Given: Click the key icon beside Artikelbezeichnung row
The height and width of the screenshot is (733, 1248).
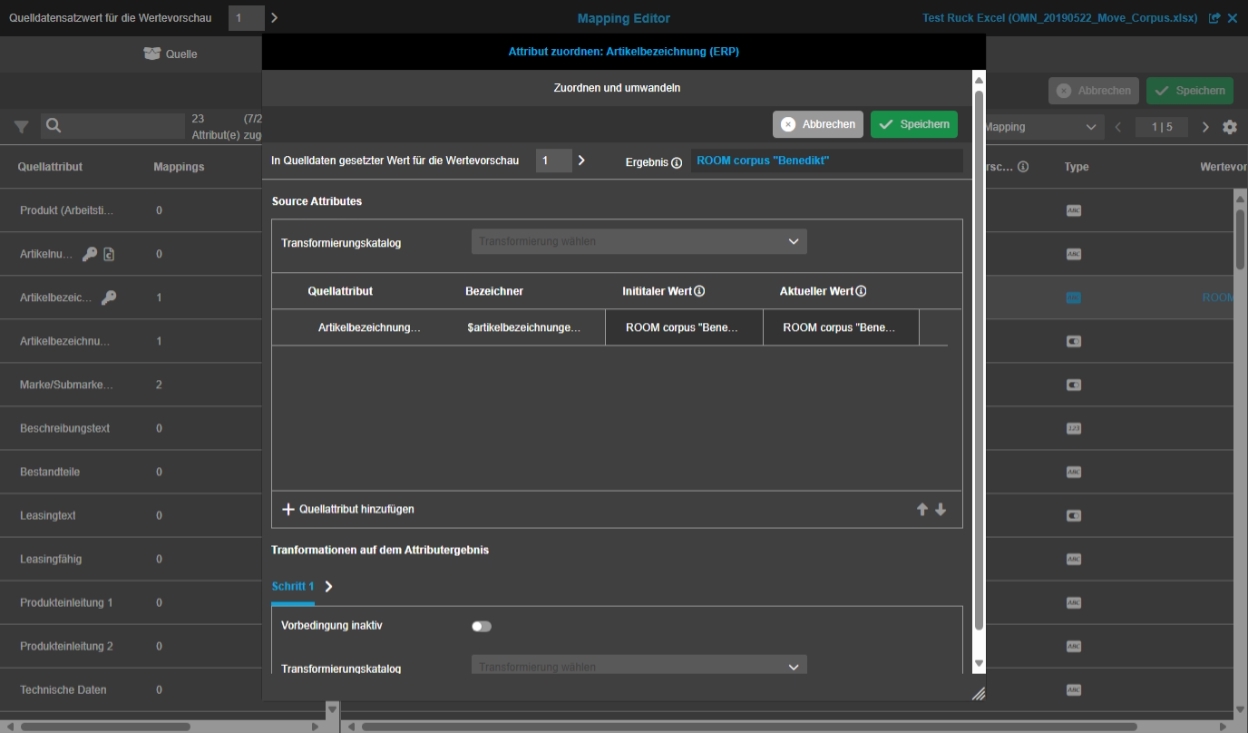Looking at the screenshot, I should point(109,297).
